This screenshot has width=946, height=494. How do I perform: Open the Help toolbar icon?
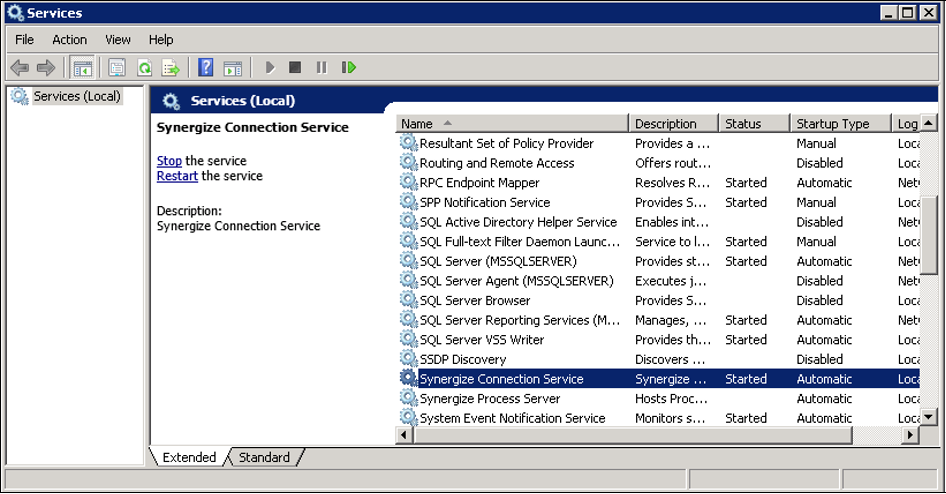[x=206, y=67]
